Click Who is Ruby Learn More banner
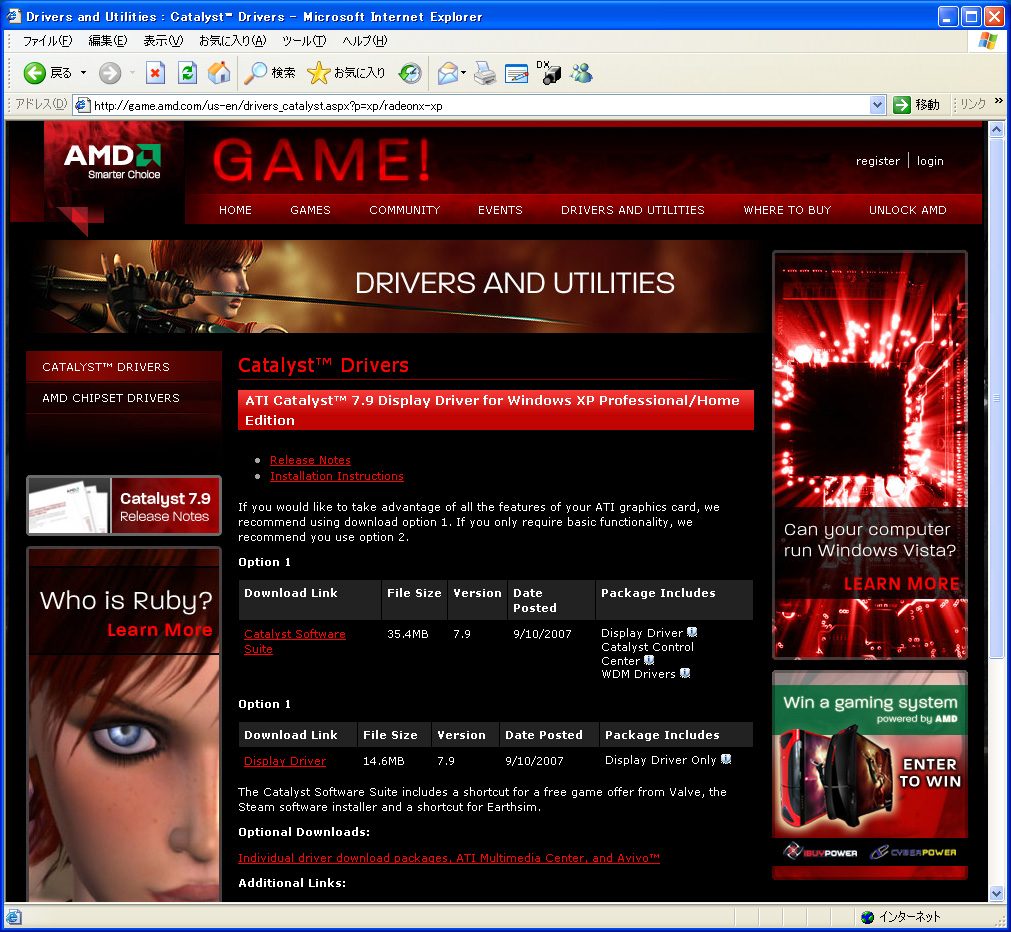1011x932 pixels. (x=124, y=724)
